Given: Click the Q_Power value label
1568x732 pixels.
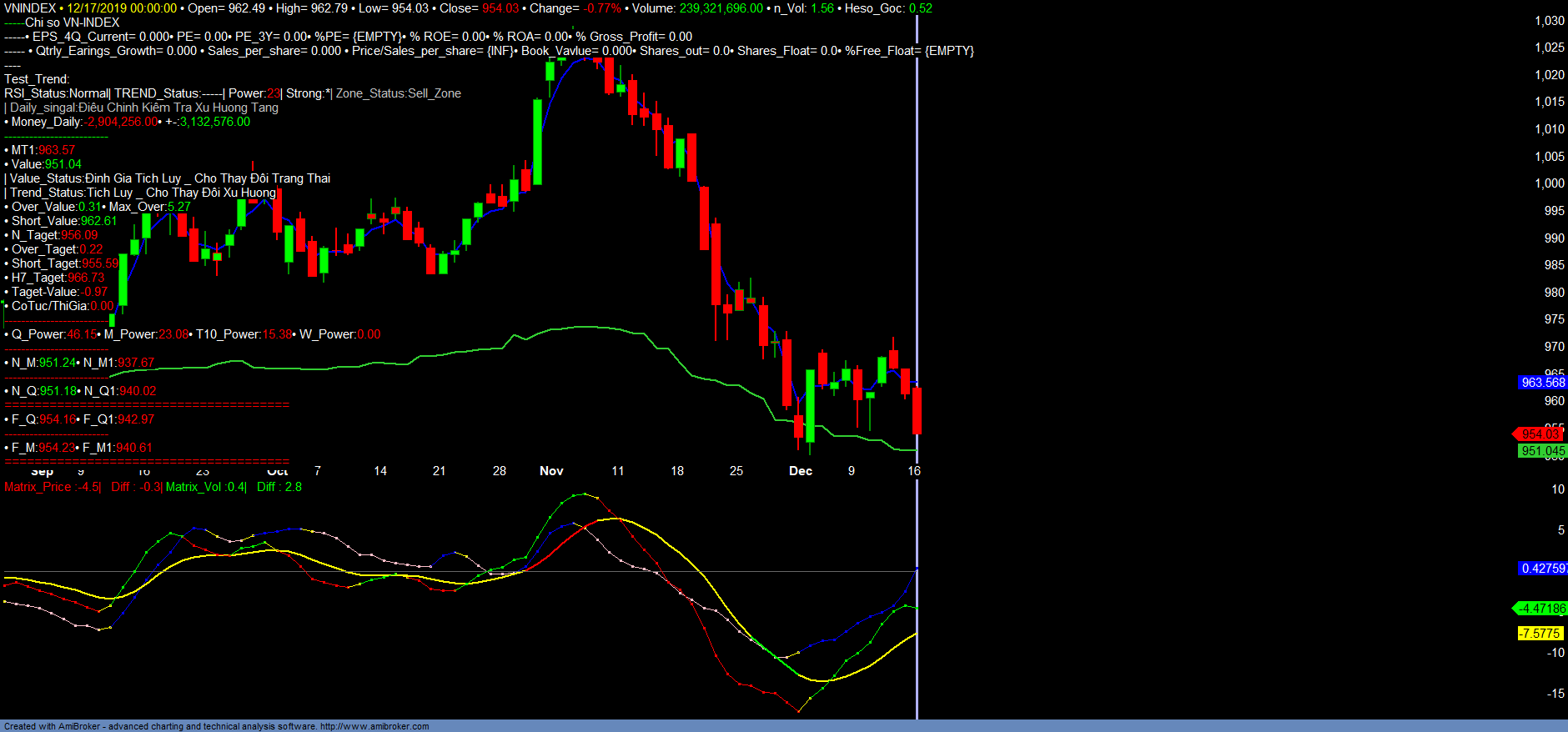Looking at the screenshot, I should click(52, 334).
